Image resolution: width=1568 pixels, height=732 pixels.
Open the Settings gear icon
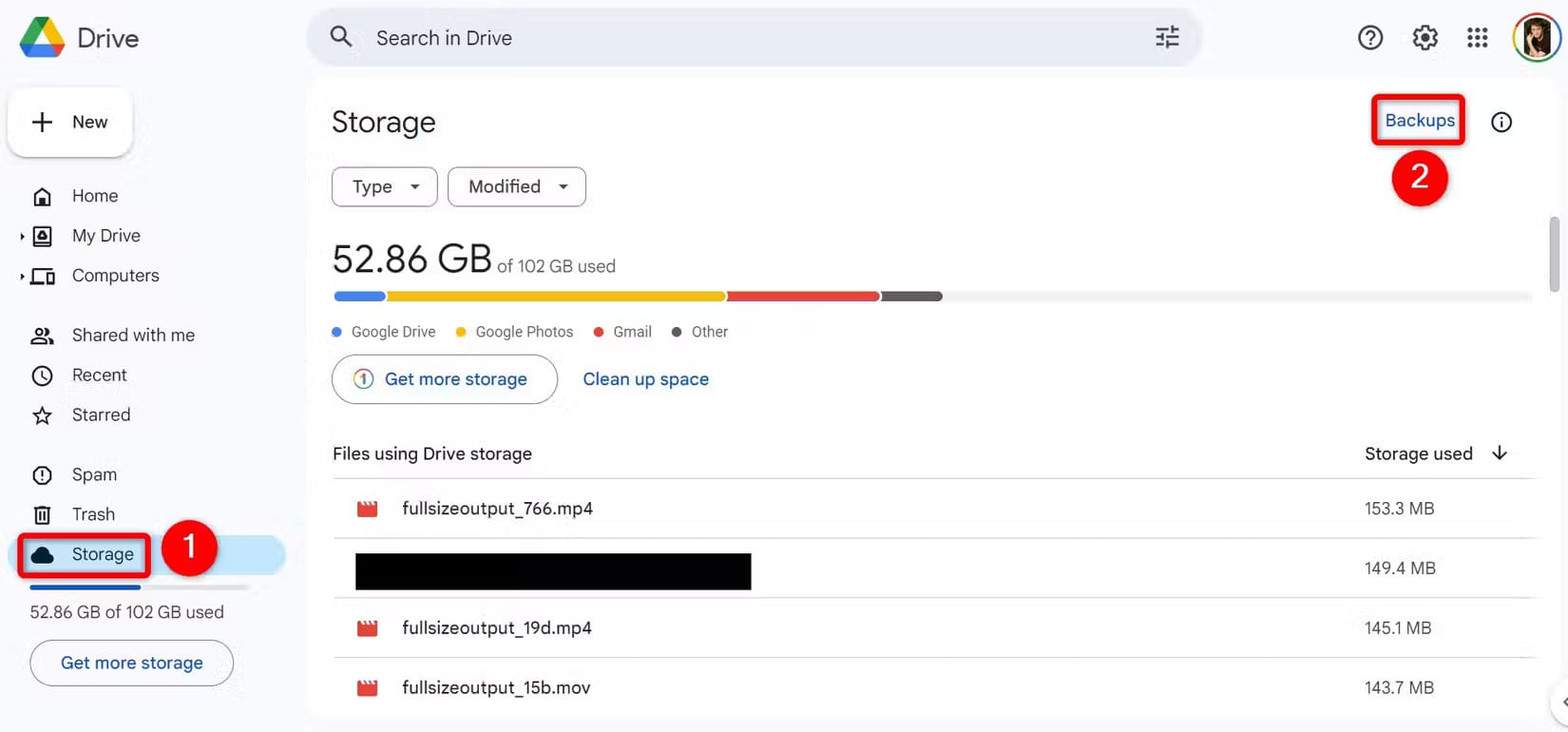pos(1424,38)
